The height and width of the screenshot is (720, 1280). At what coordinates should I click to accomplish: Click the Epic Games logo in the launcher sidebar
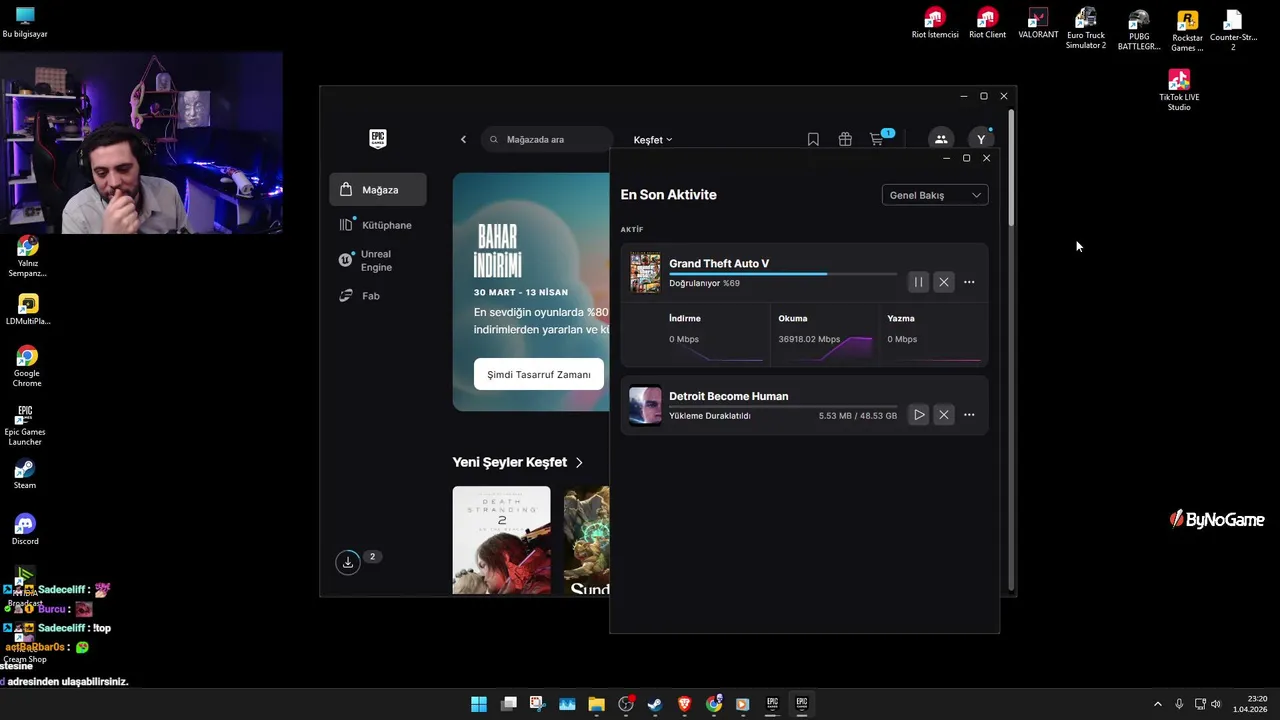(x=377, y=139)
